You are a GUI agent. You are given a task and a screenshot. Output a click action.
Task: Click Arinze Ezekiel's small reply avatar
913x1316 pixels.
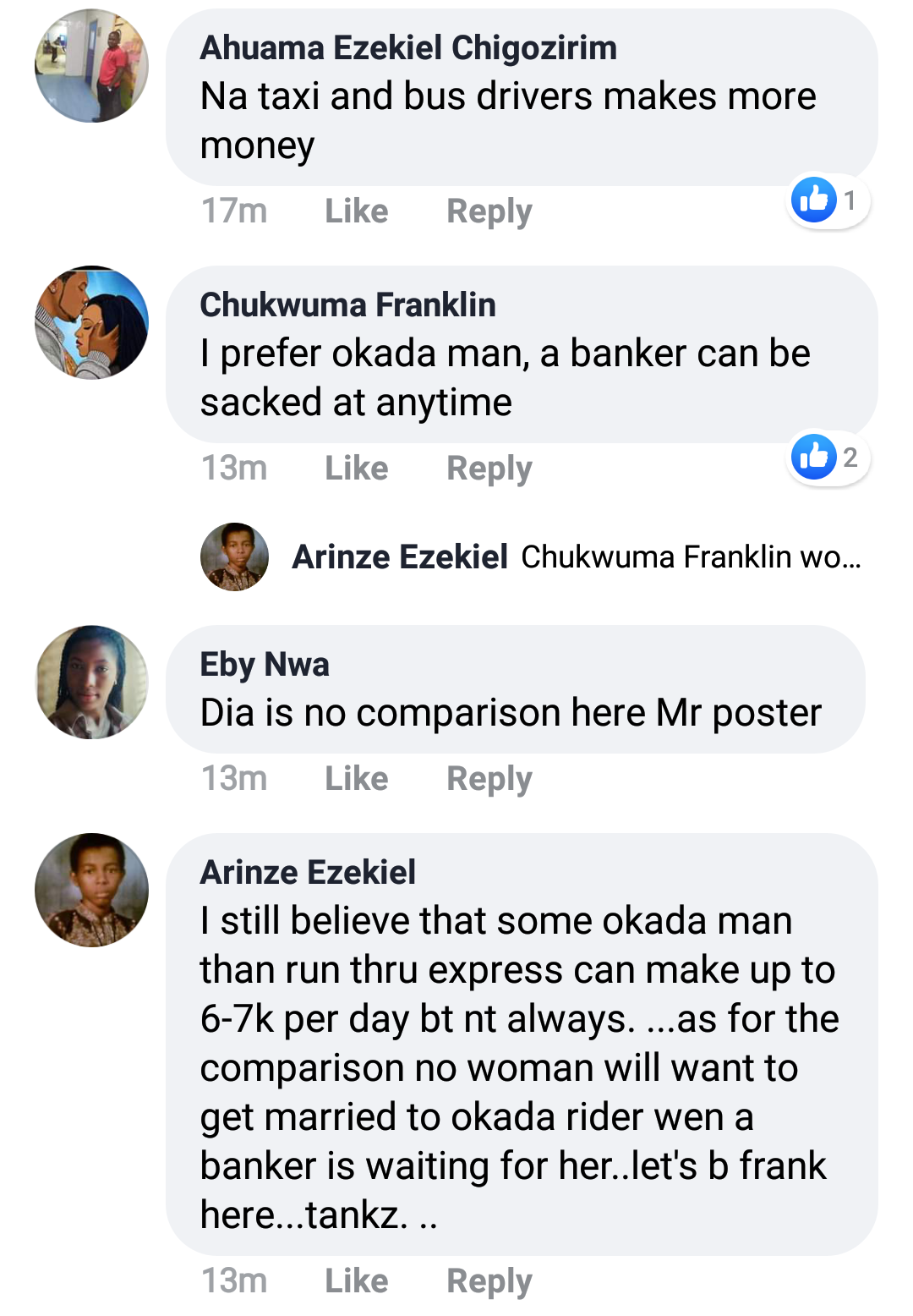(234, 557)
